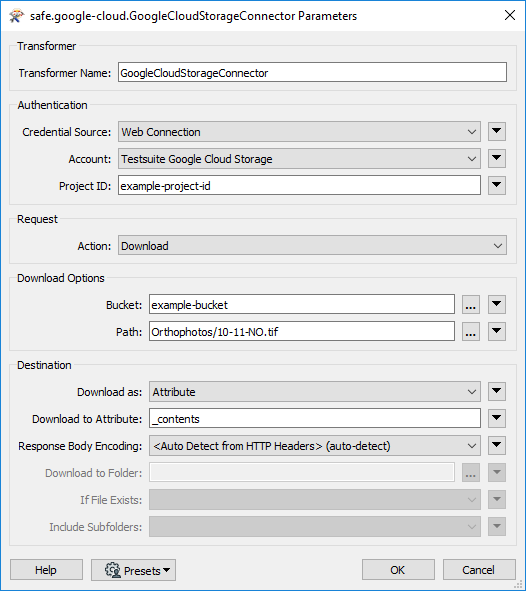This screenshot has width=526, height=591.
Task: Click the Cancel button
Action: tap(479, 570)
